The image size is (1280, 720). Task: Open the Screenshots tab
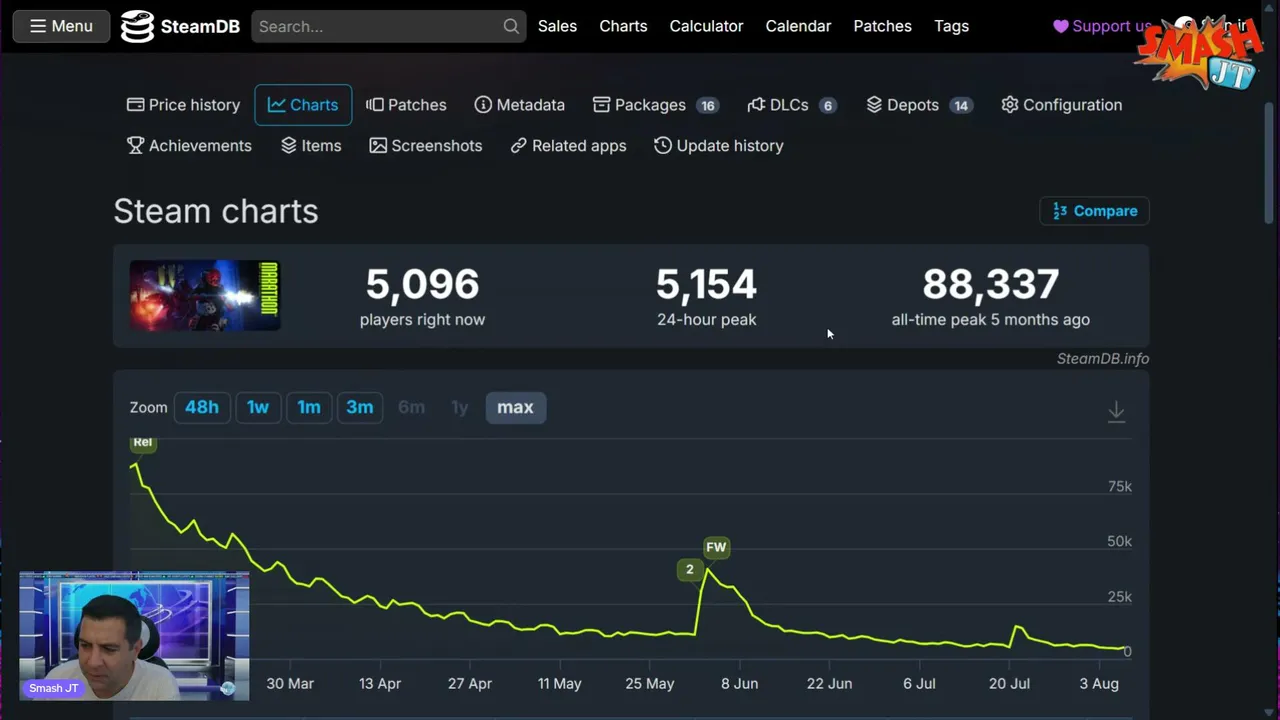point(425,146)
